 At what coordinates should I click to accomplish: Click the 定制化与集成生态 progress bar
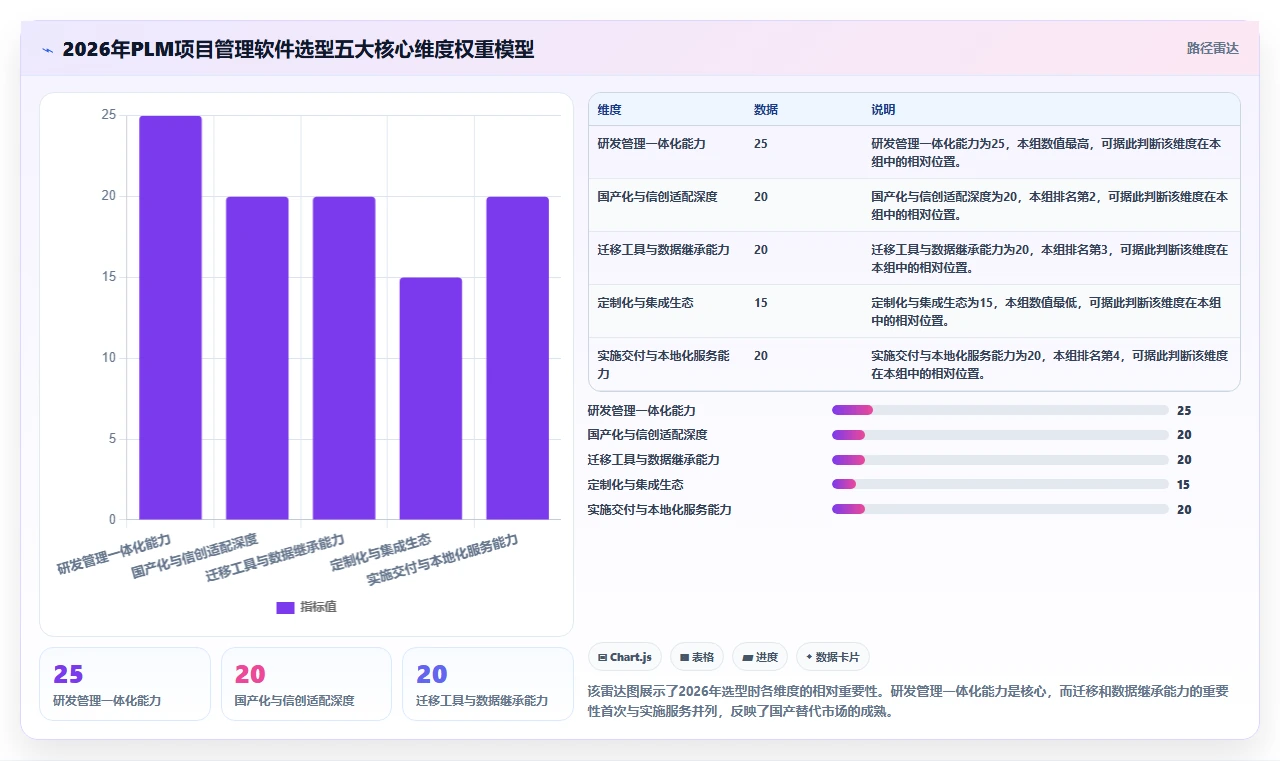[x=1000, y=485]
